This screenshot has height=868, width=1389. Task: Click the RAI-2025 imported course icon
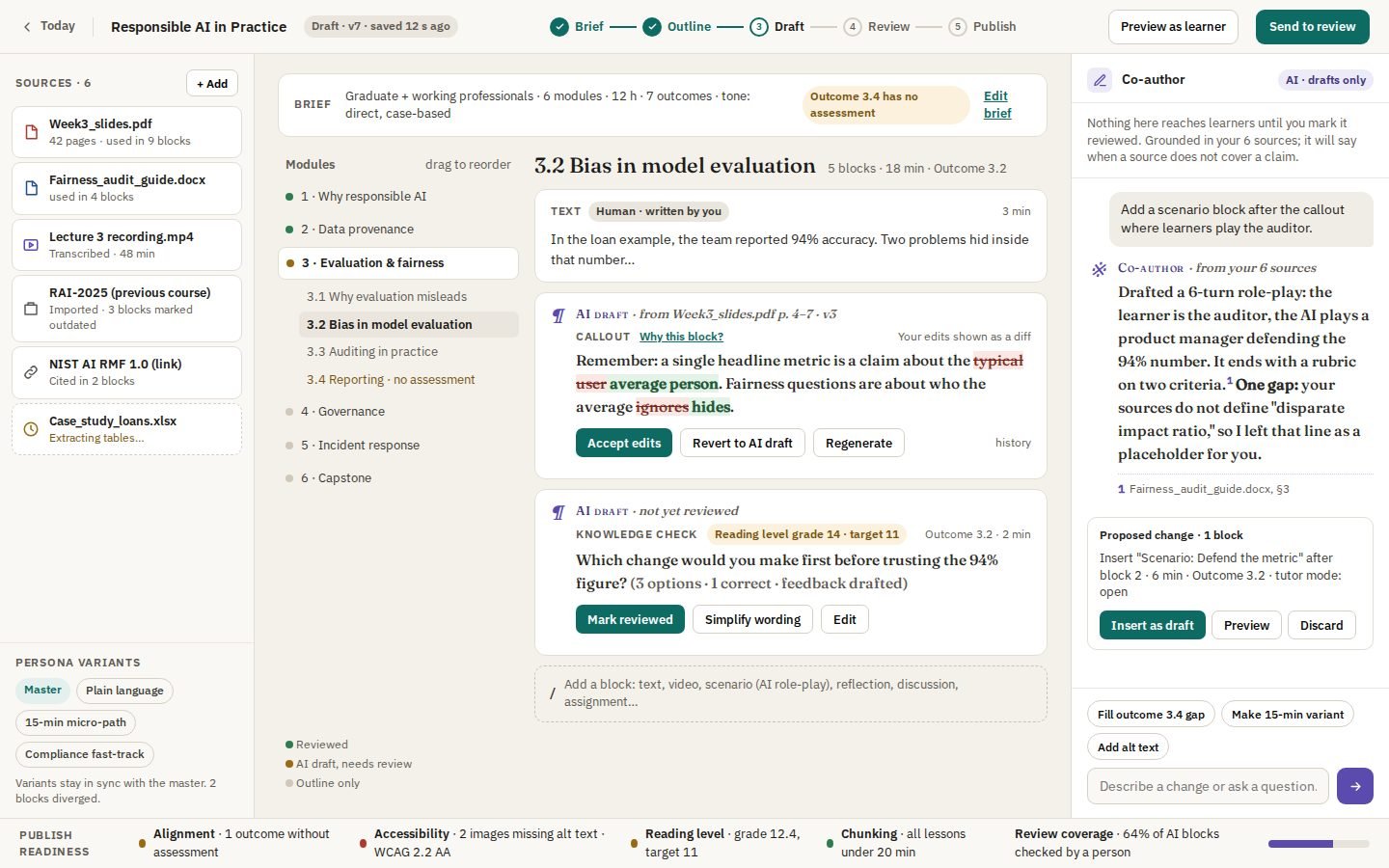point(30,310)
